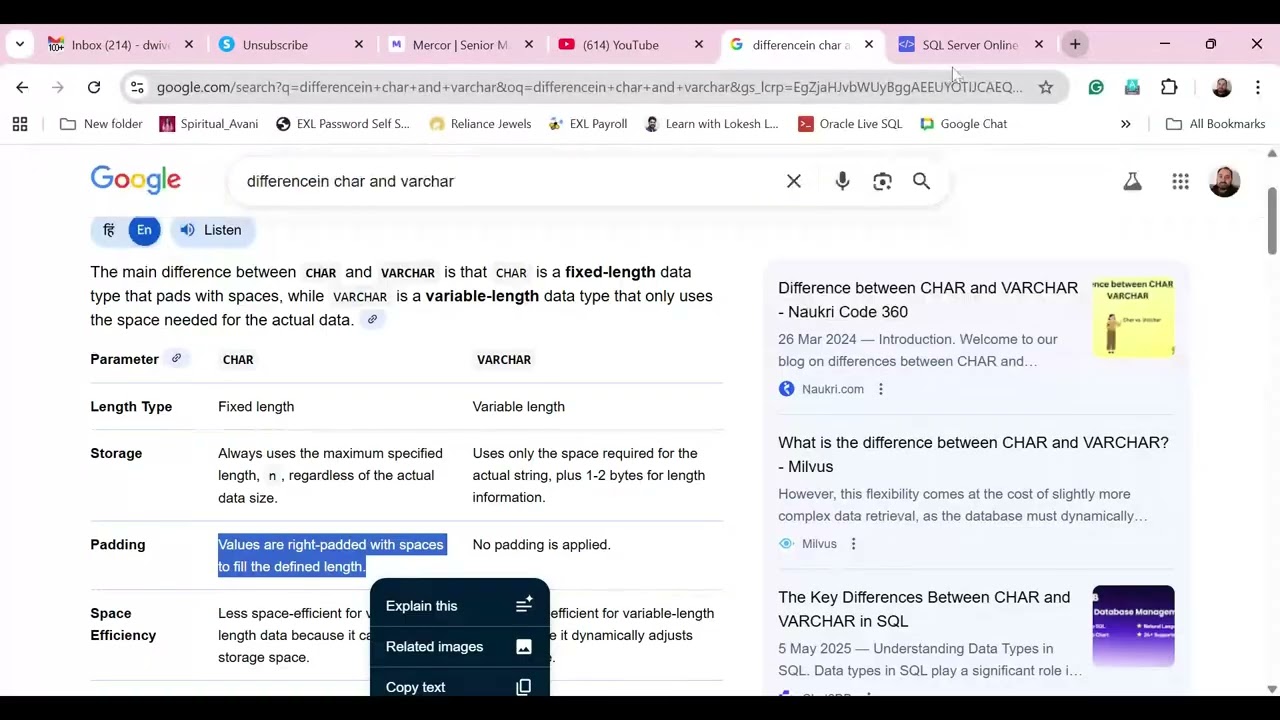This screenshot has width=1280, height=720.
Task: Open the link icon beside Parameter
Action: pos(176,358)
